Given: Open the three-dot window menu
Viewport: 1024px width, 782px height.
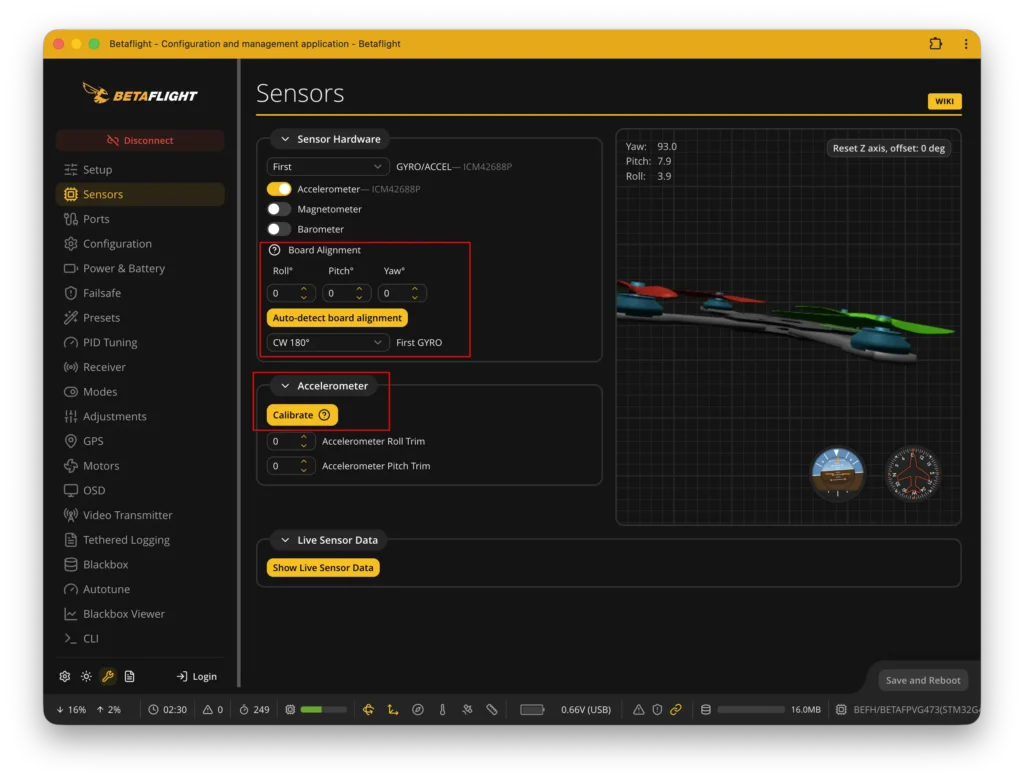Looking at the screenshot, I should pyautogui.click(x=966, y=44).
